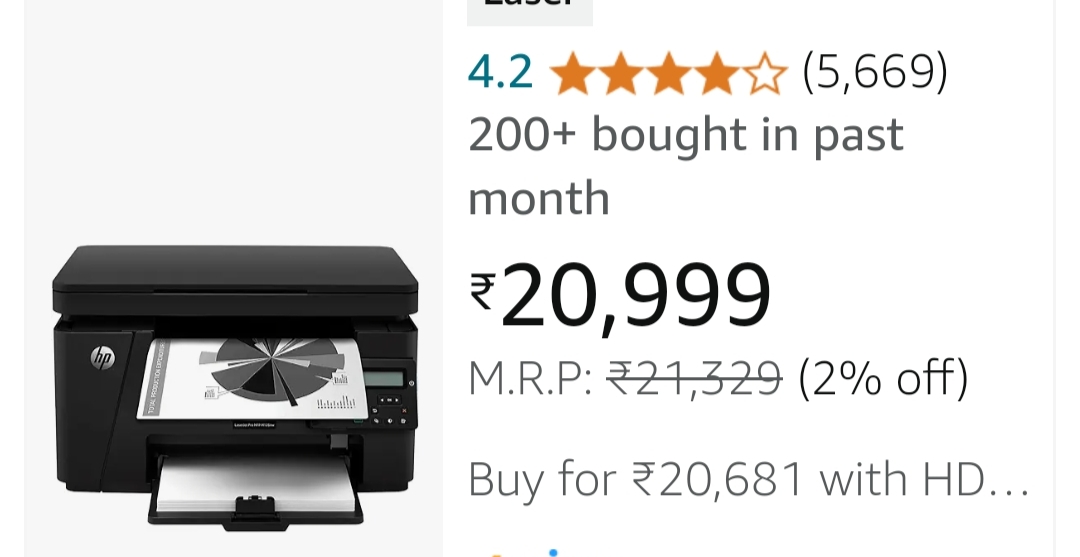Screen dimensions: 1080x557
Task: Click the printer control panel buttons
Action: coord(390,409)
